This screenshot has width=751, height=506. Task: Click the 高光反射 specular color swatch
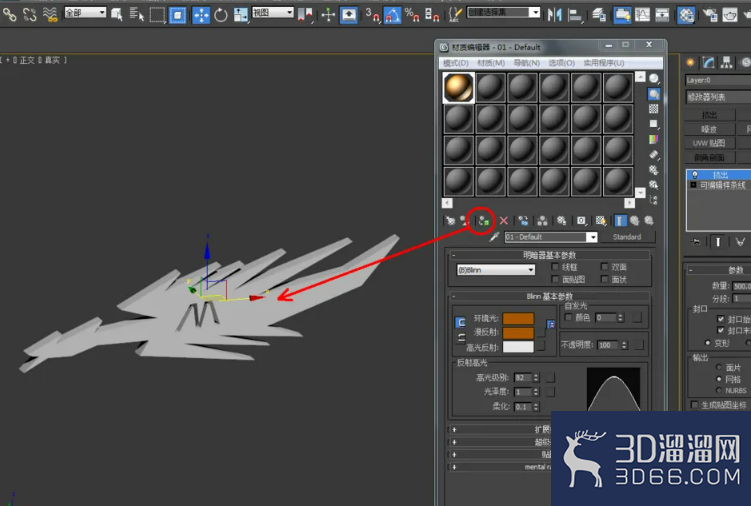point(518,347)
